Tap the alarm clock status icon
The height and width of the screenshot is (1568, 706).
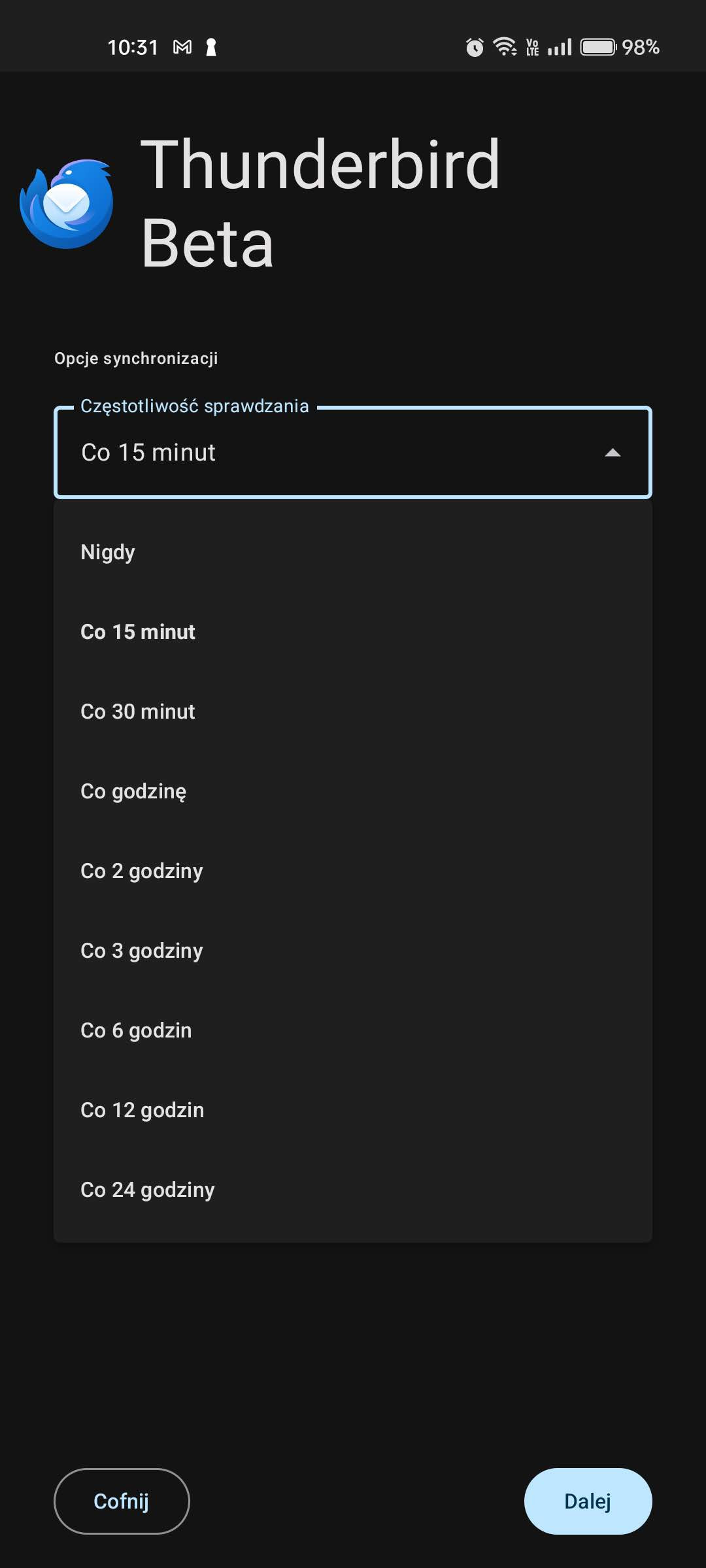(x=475, y=47)
